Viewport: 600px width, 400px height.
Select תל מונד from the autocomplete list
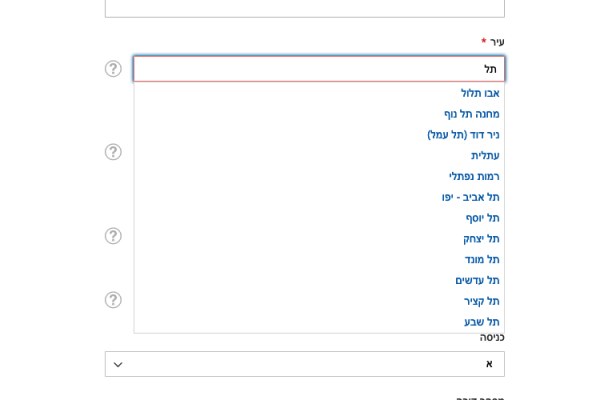[x=481, y=260]
